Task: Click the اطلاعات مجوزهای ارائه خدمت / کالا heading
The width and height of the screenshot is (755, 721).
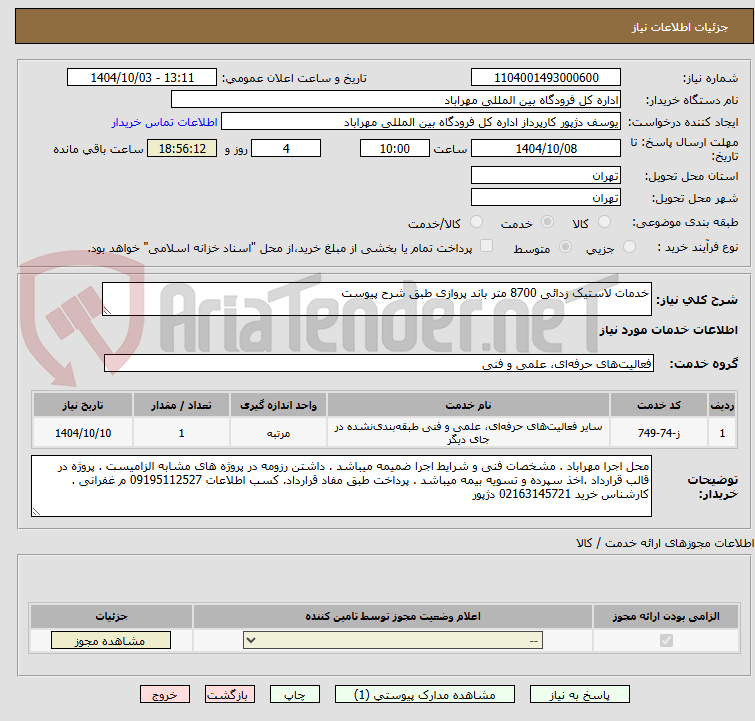Action: pos(665,543)
